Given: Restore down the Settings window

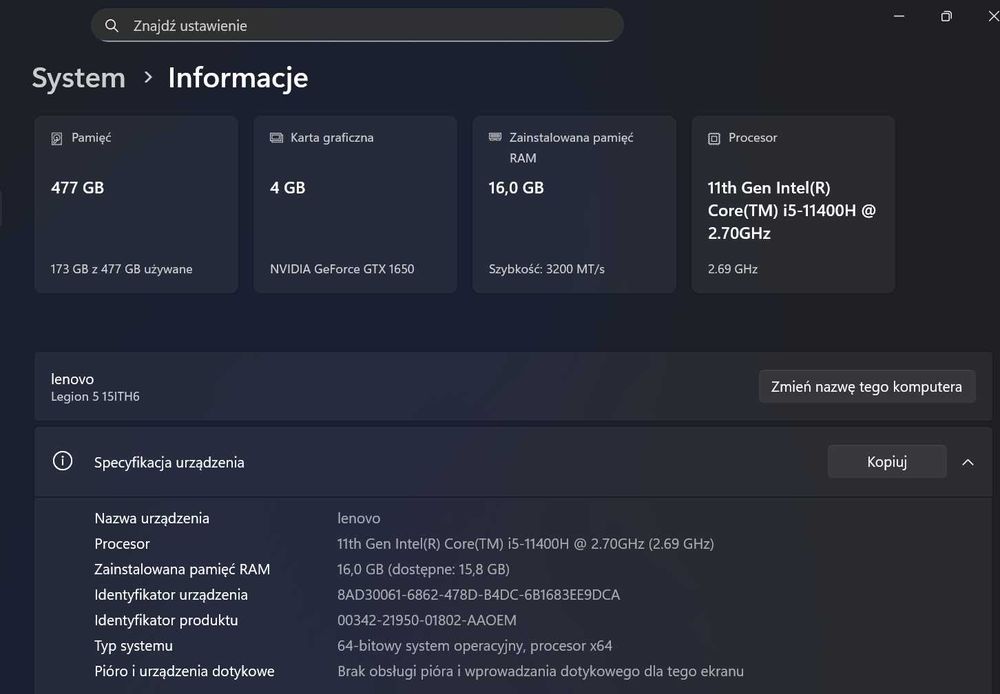Looking at the screenshot, I should click(946, 16).
